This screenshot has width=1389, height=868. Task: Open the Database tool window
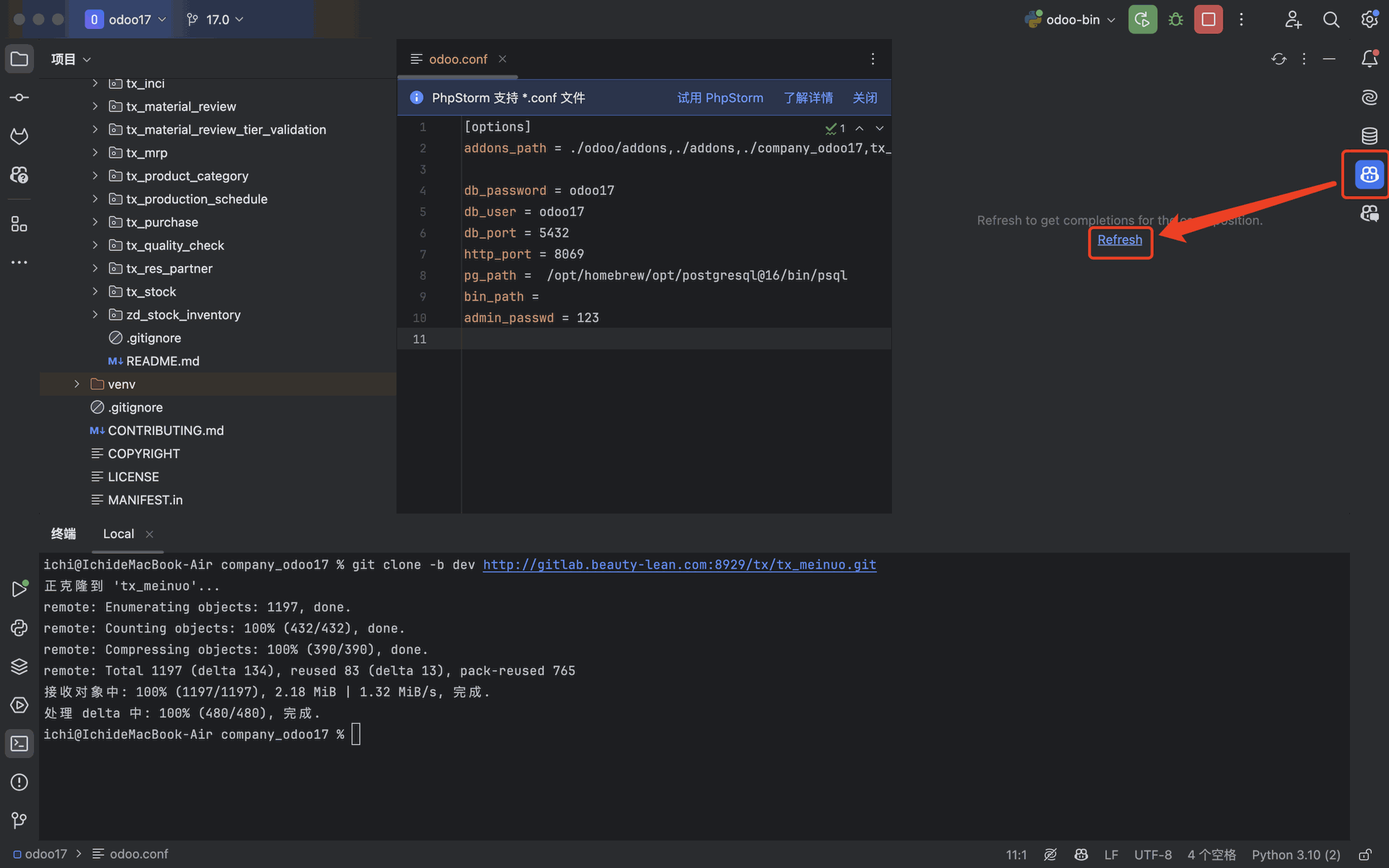click(1369, 136)
